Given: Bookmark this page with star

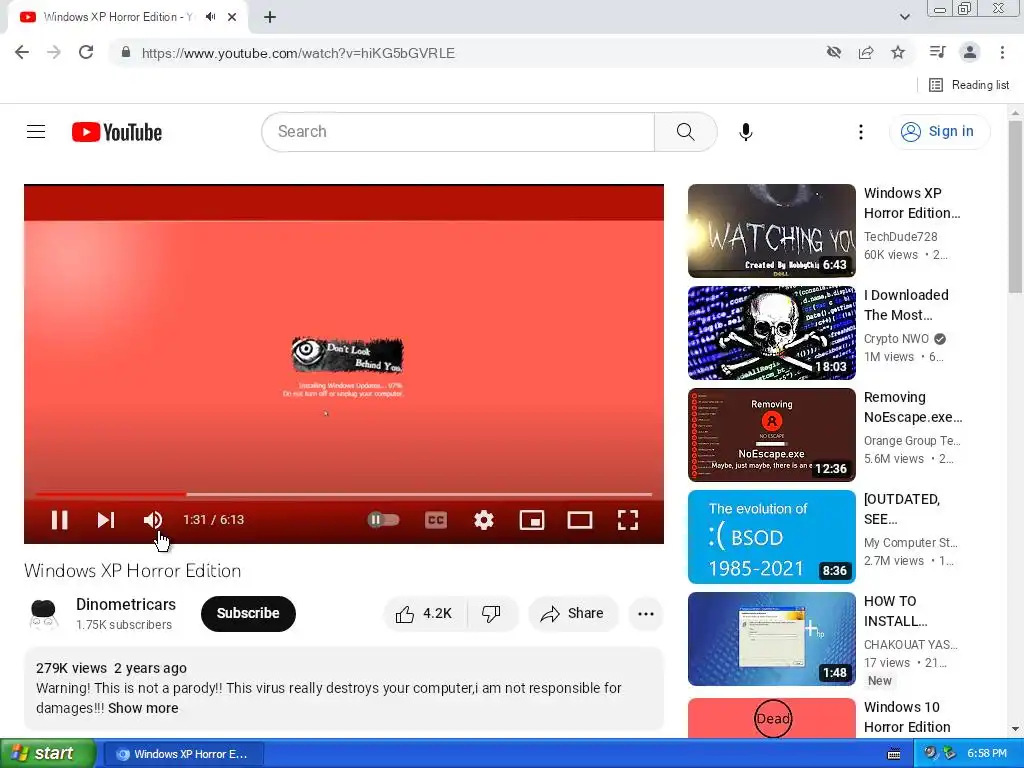Looking at the screenshot, I should pyautogui.click(x=898, y=53).
